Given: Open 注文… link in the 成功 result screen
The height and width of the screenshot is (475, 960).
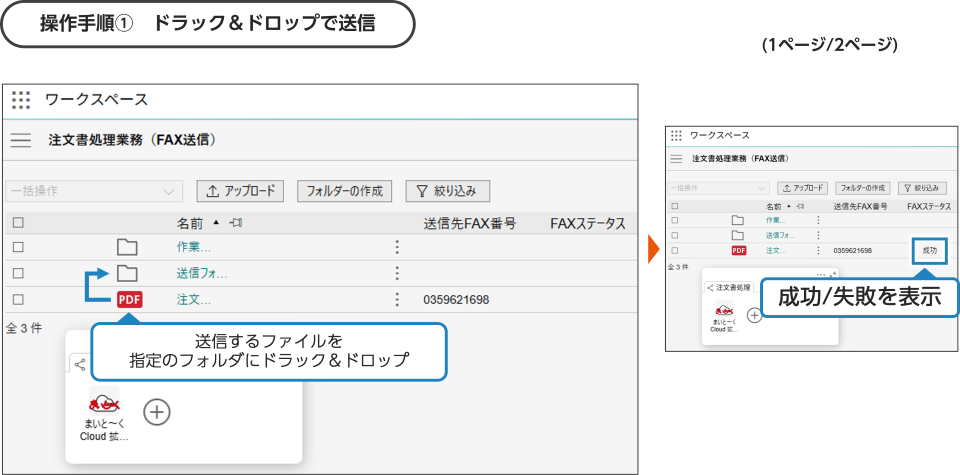Looking at the screenshot, I should (x=776, y=250).
